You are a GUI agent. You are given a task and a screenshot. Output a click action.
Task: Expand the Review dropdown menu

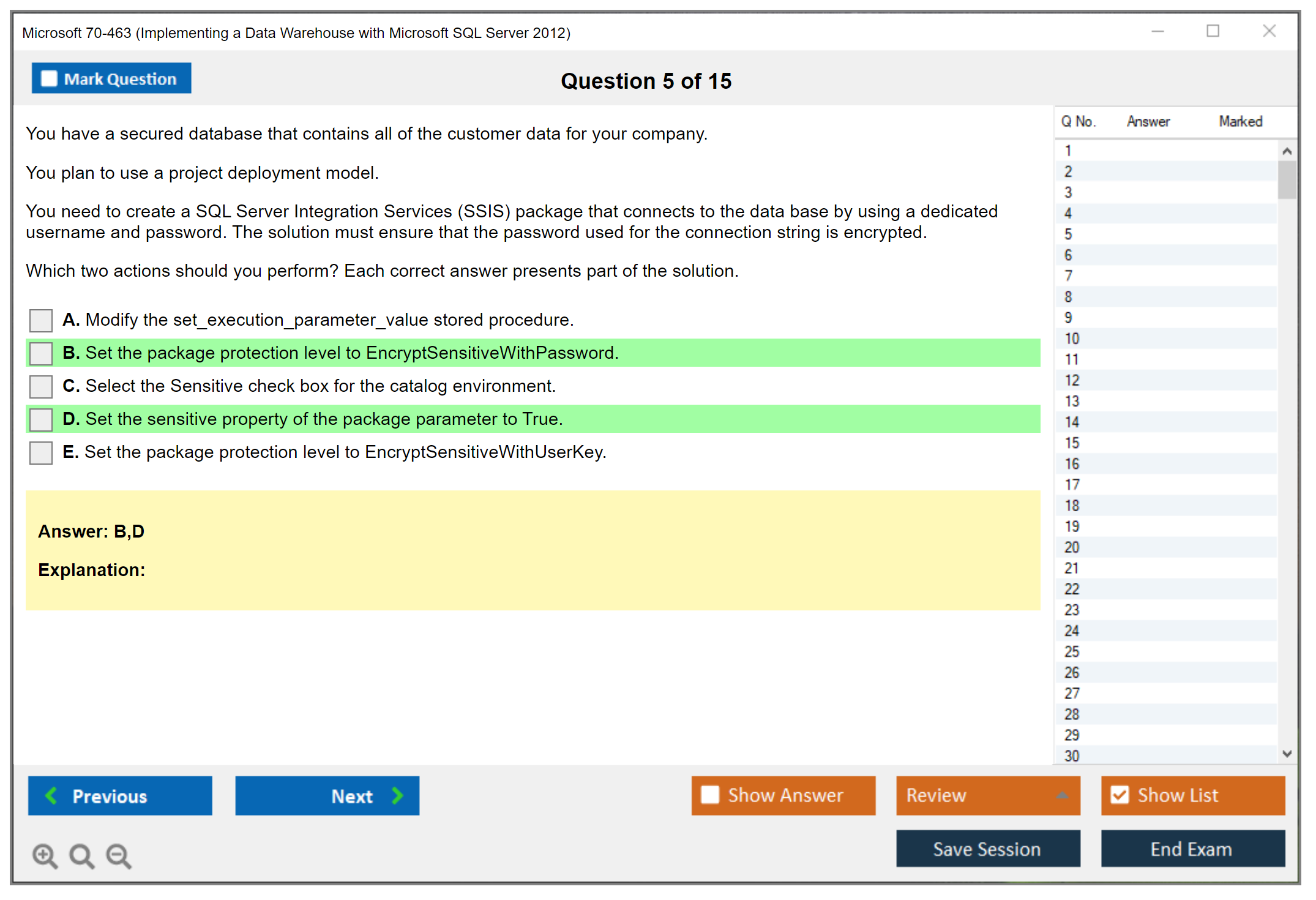tap(1062, 795)
